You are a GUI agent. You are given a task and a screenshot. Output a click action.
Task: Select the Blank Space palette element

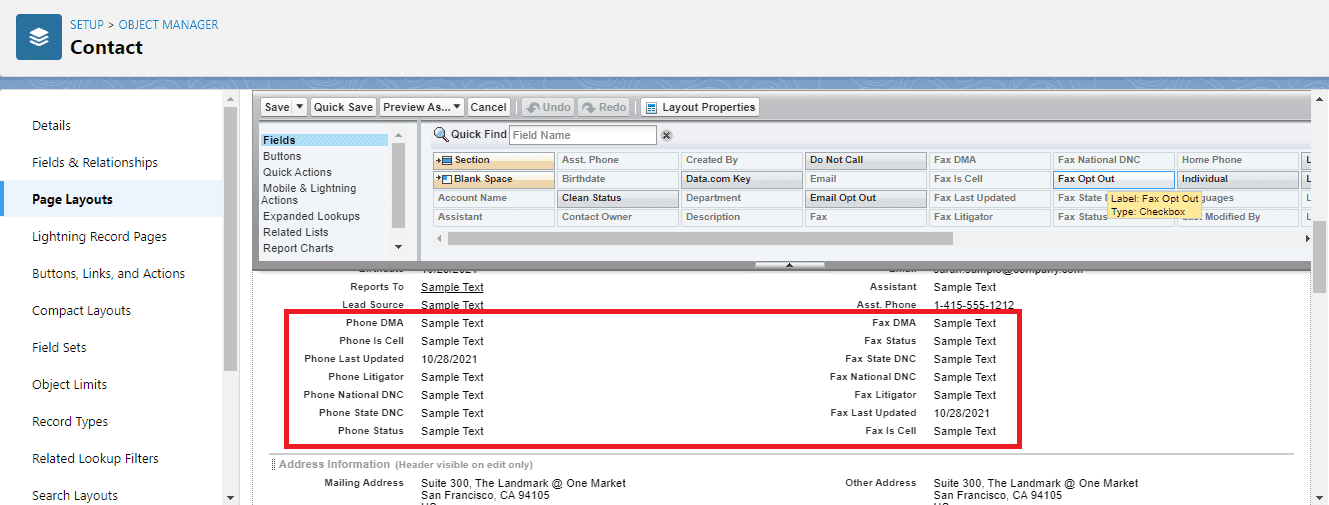pos(494,179)
